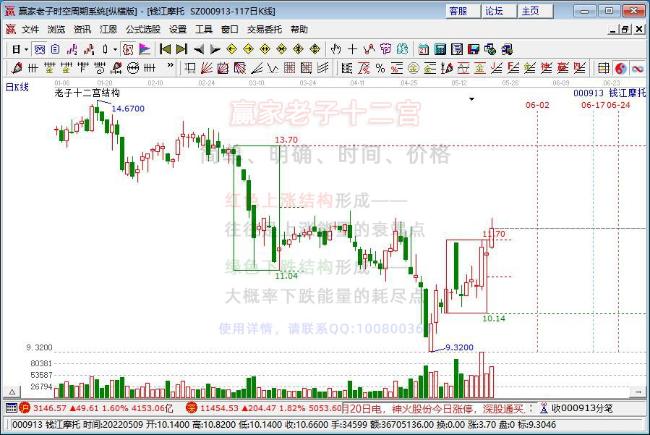650x435 pixels.
Task: Click the circled horizontal-arrow measurement icon
Action: (x=133, y=68)
